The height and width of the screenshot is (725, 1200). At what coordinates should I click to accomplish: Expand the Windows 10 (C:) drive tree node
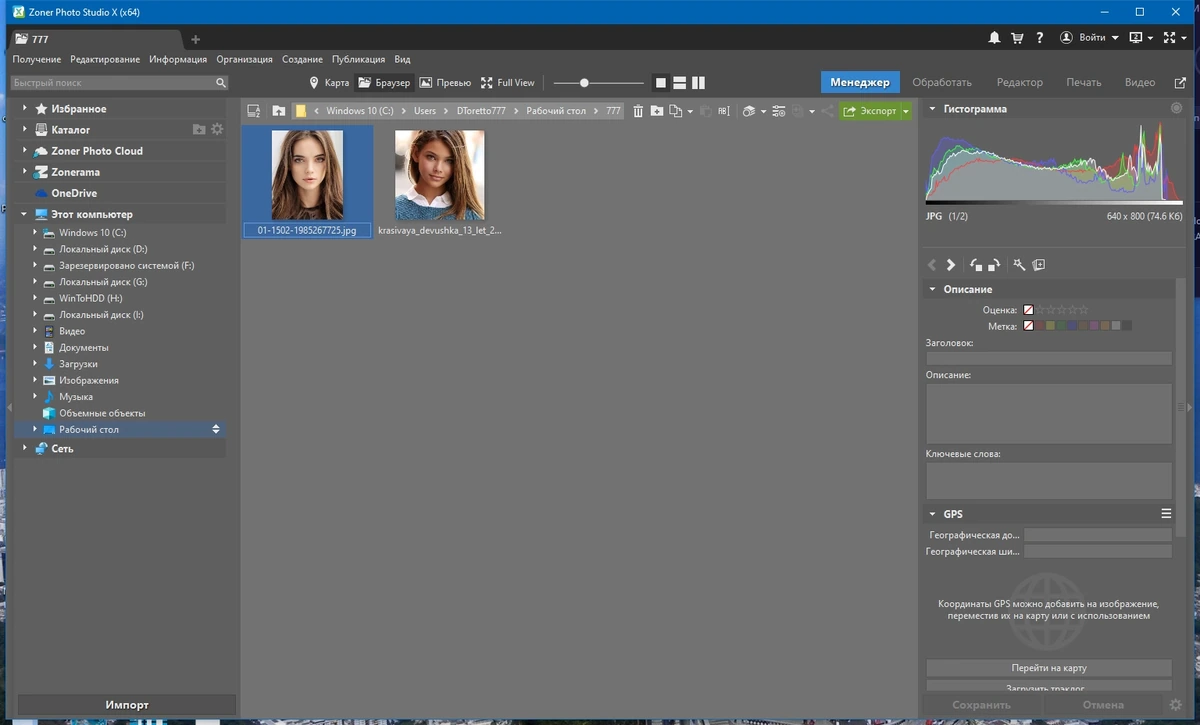pyautogui.click(x=35, y=232)
